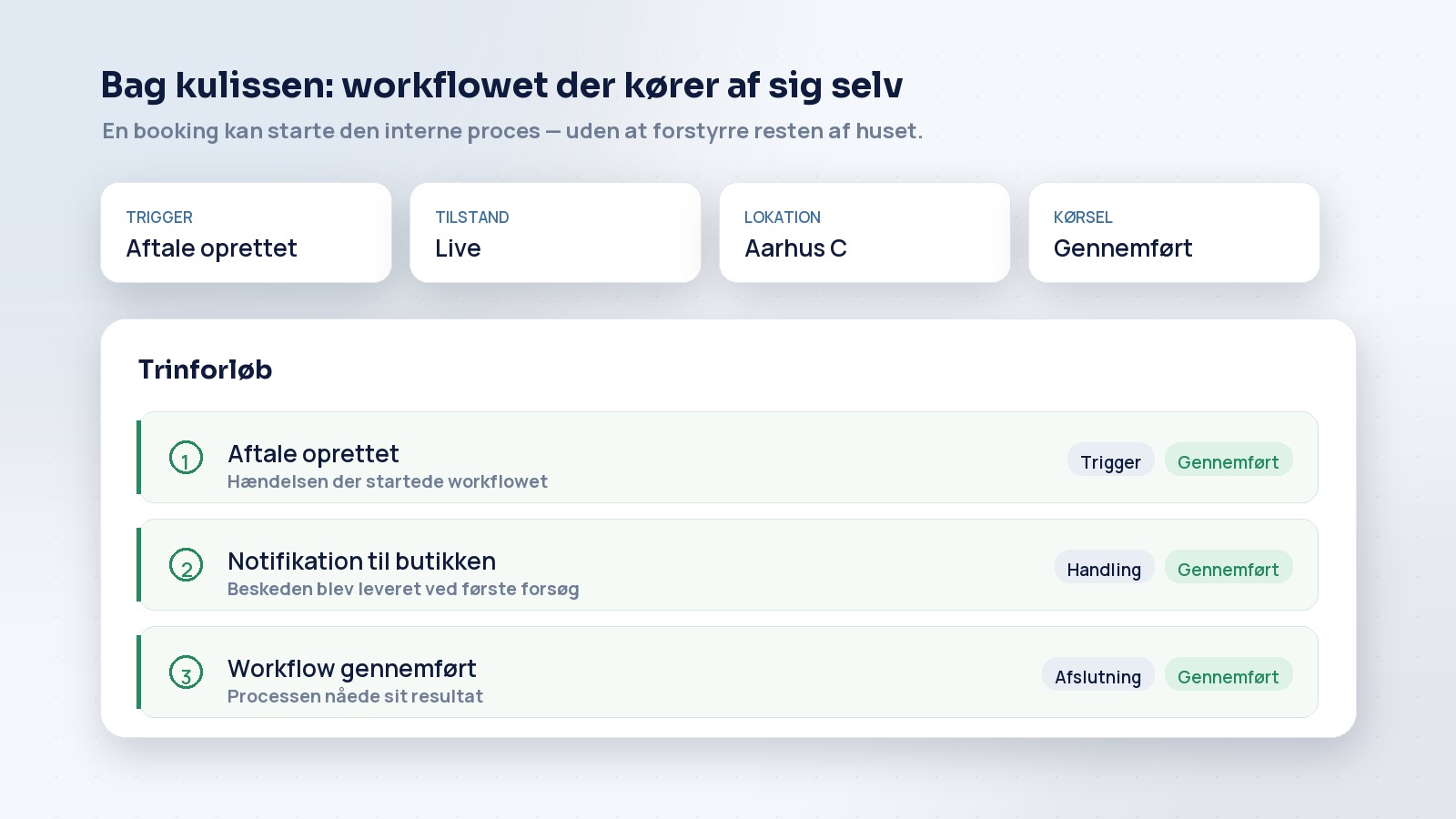Click the text Processen nåede sit resultat
Viewport: 1456px width, 819px height.
tap(355, 696)
